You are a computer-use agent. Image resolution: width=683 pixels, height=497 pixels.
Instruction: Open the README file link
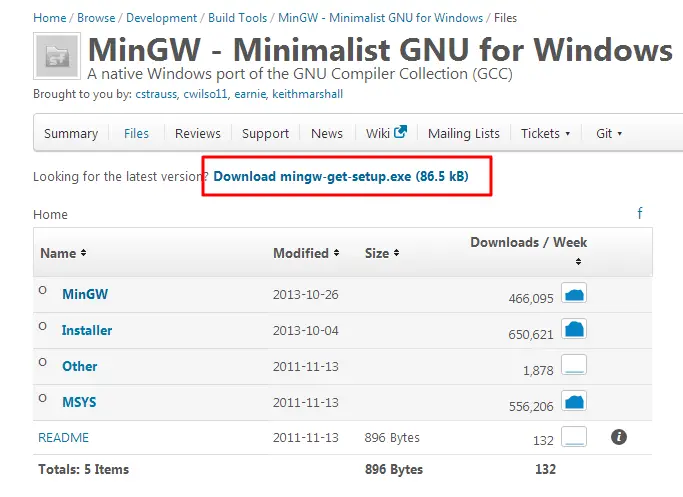(64, 437)
